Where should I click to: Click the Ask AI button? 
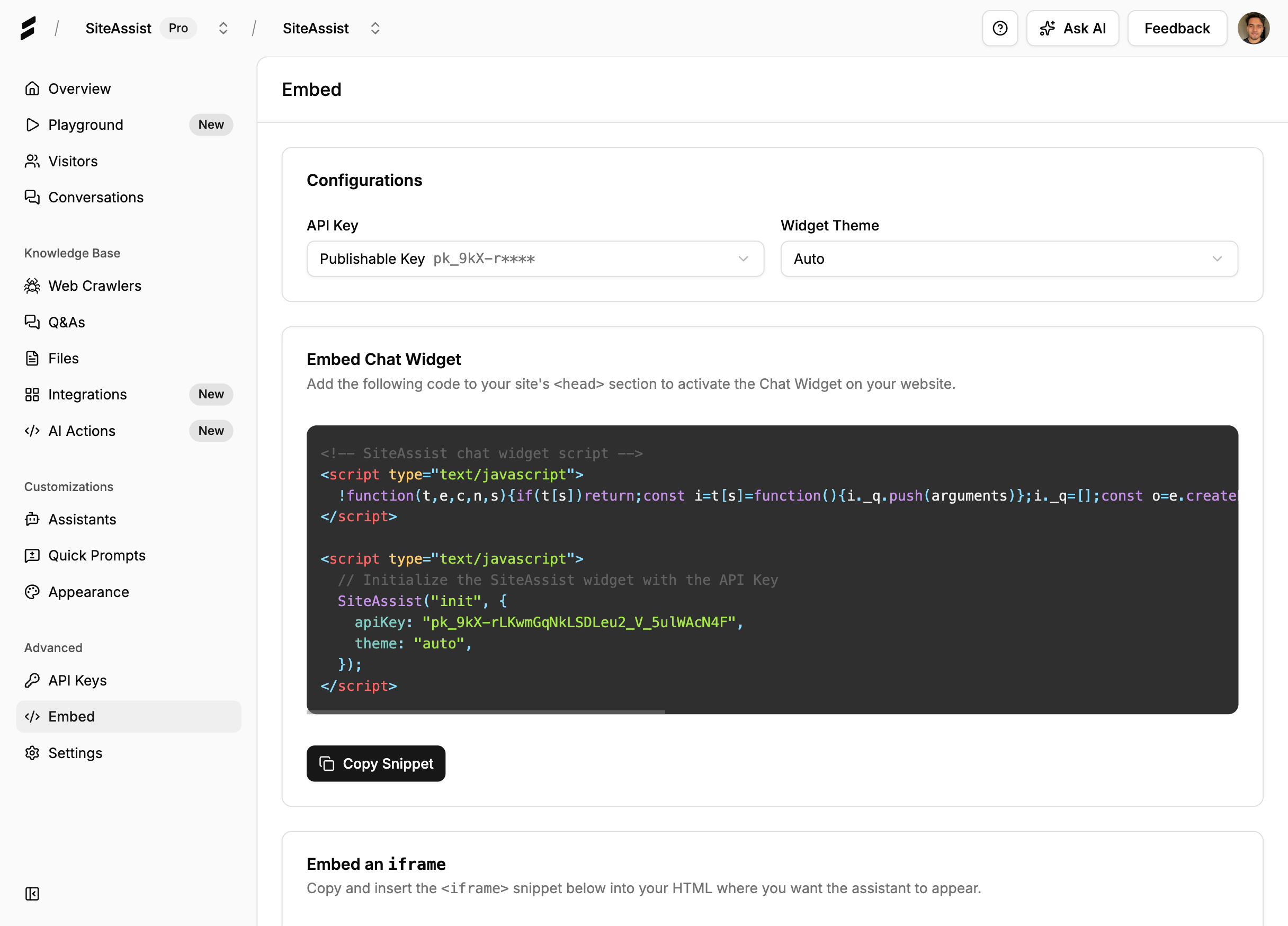pos(1072,29)
